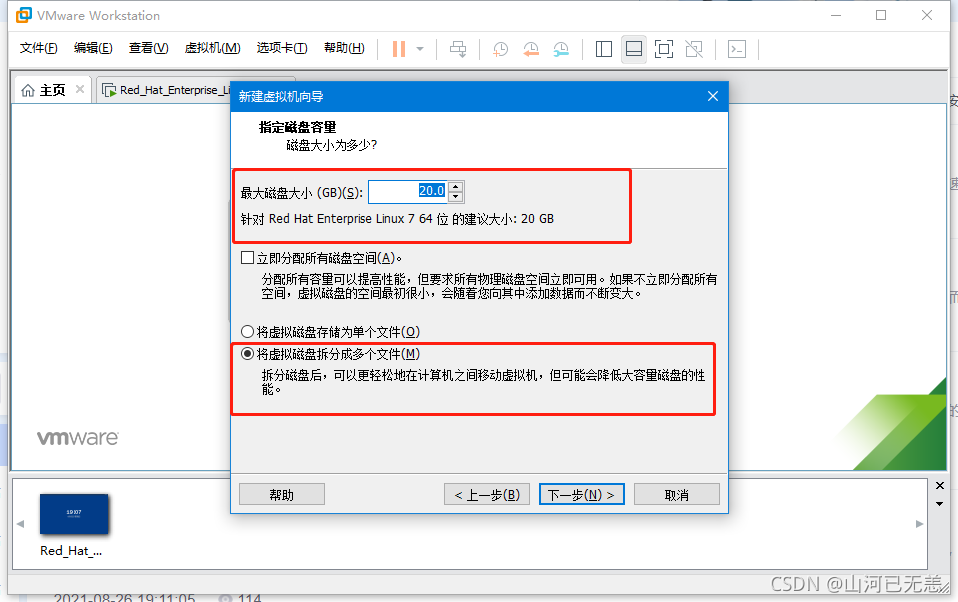Open the console view icon
The width and height of the screenshot is (958, 602).
(737, 49)
